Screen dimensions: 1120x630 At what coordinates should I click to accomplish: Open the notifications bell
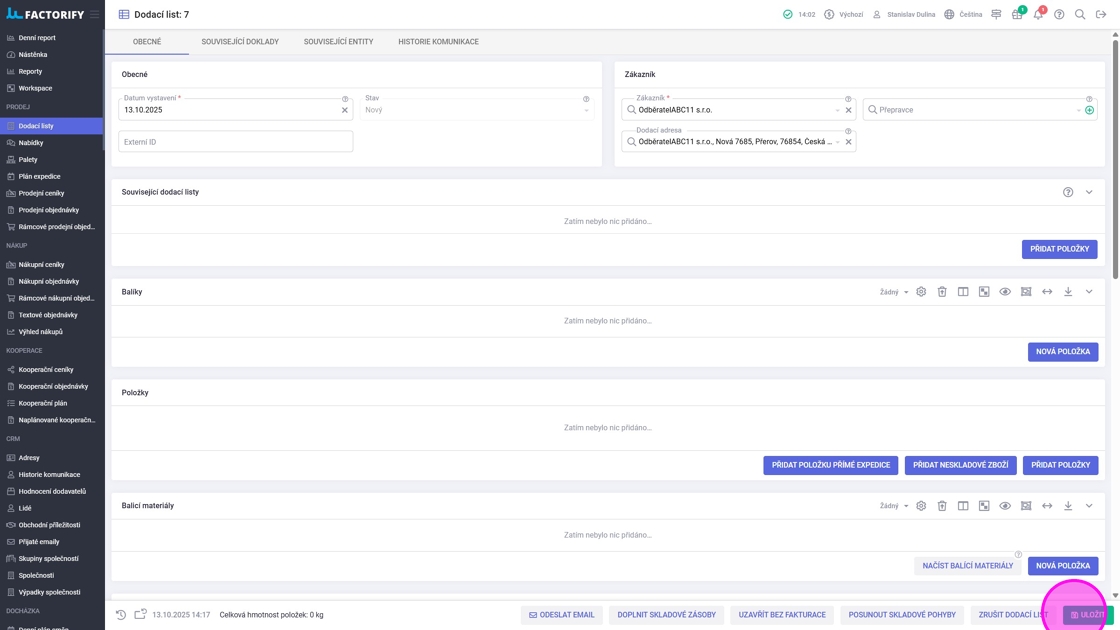pos(1038,15)
